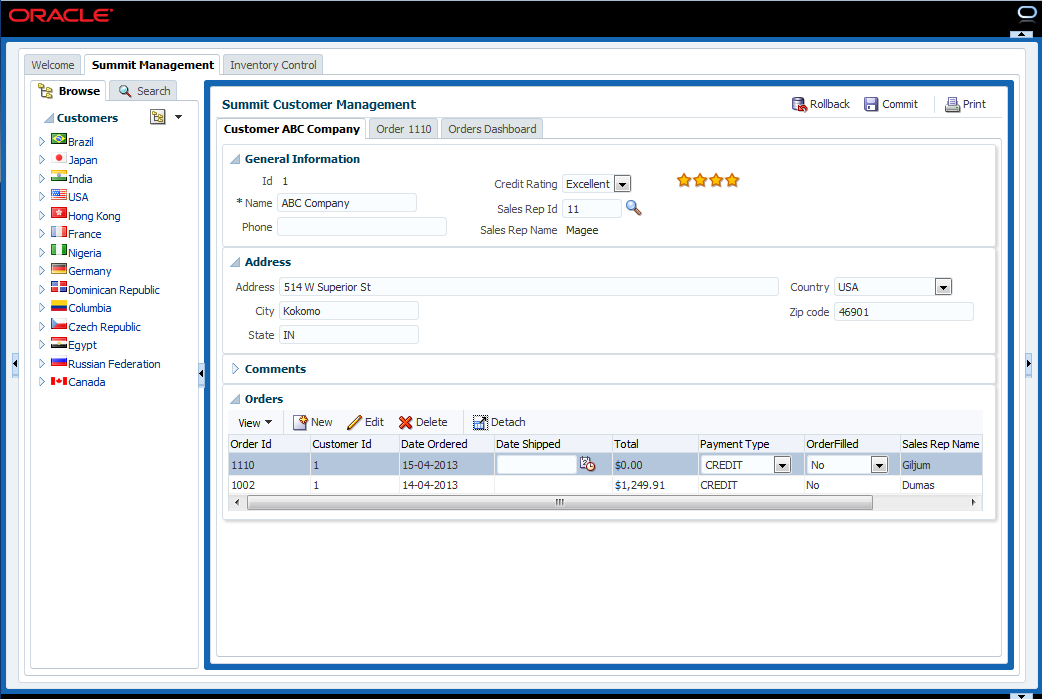The height and width of the screenshot is (699, 1042).
Task: Open the Date Shipped calendar picker icon
Action: (587, 464)
